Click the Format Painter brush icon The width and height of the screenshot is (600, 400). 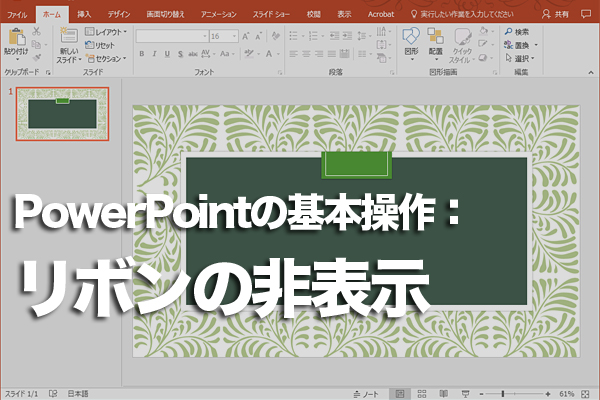37,58
